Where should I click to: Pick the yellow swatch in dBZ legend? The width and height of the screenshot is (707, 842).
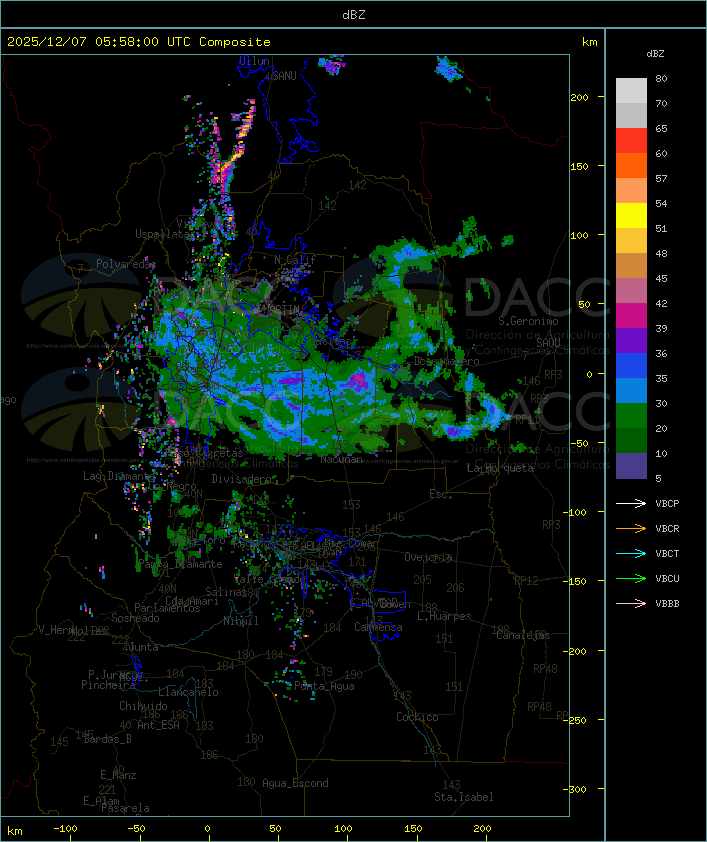631,216
